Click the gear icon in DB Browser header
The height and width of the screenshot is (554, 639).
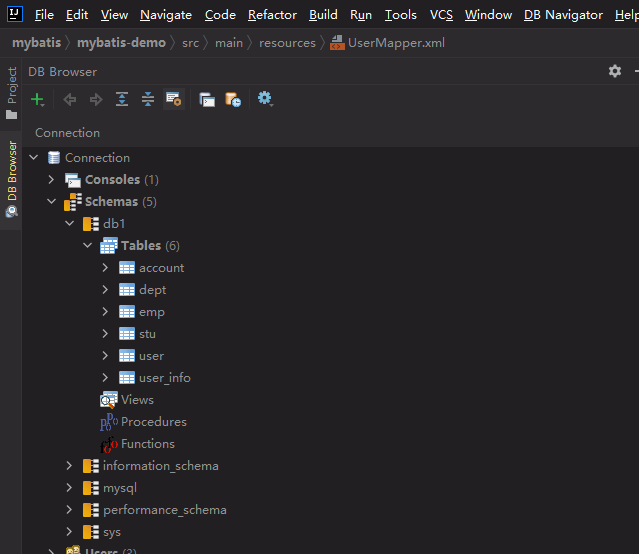point(615,71)
